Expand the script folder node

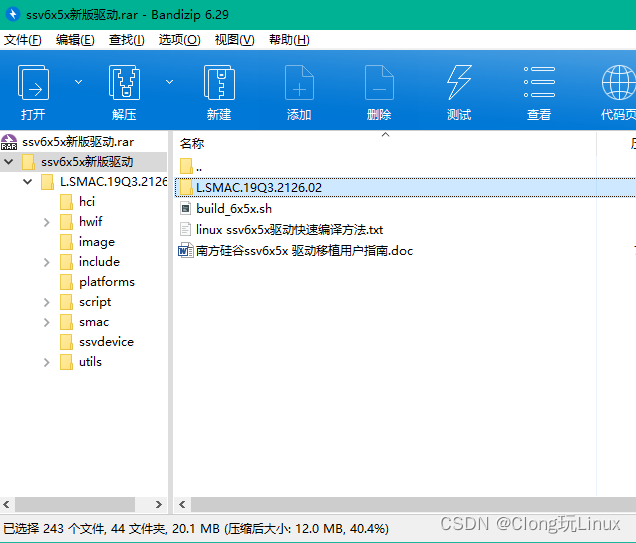47,302
